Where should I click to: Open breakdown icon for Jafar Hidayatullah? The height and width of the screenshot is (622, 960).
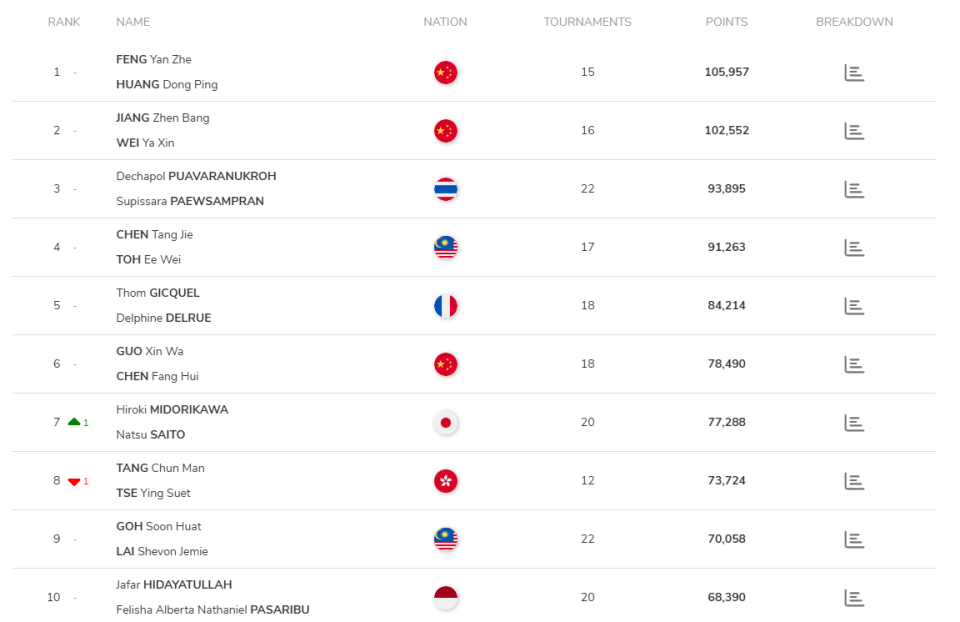(x=854, y=598)
